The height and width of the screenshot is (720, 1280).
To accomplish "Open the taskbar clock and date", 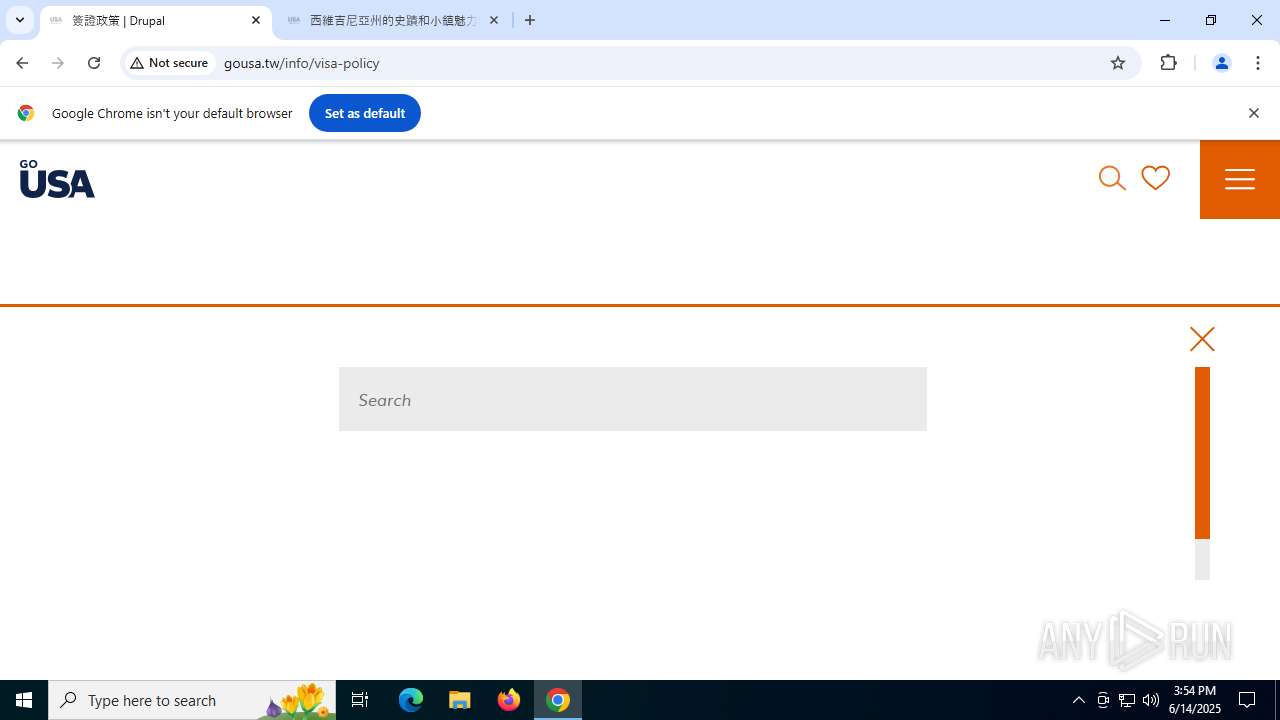I will pyautogui.click(x=1195, y=700).
